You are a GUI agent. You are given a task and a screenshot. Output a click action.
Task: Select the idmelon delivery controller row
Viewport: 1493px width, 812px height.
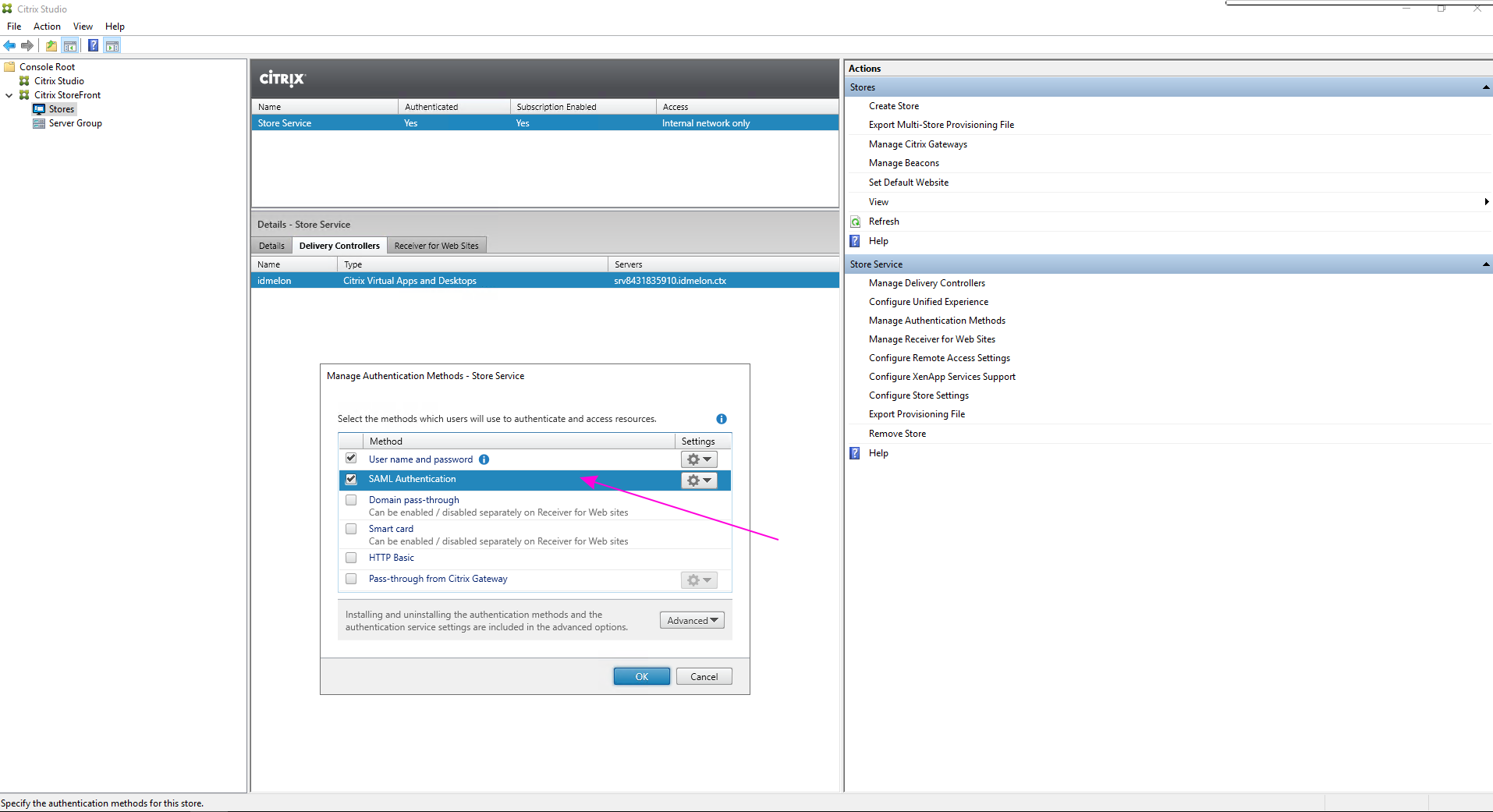(x=545, y=281)
